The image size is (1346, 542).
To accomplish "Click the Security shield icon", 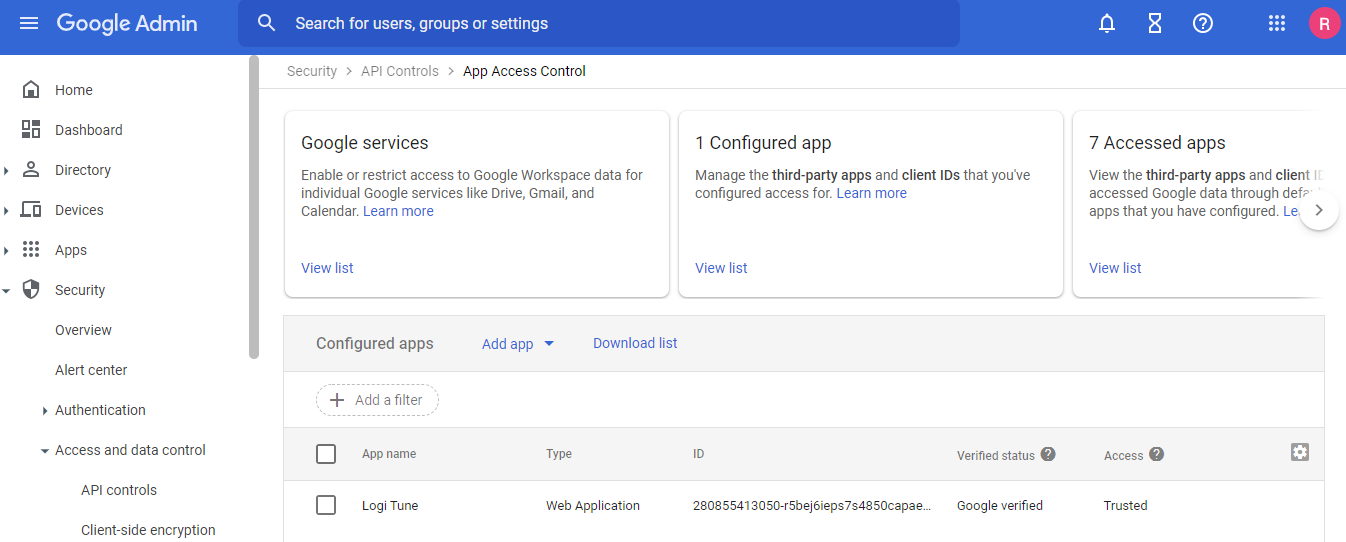I will (31, 289).
